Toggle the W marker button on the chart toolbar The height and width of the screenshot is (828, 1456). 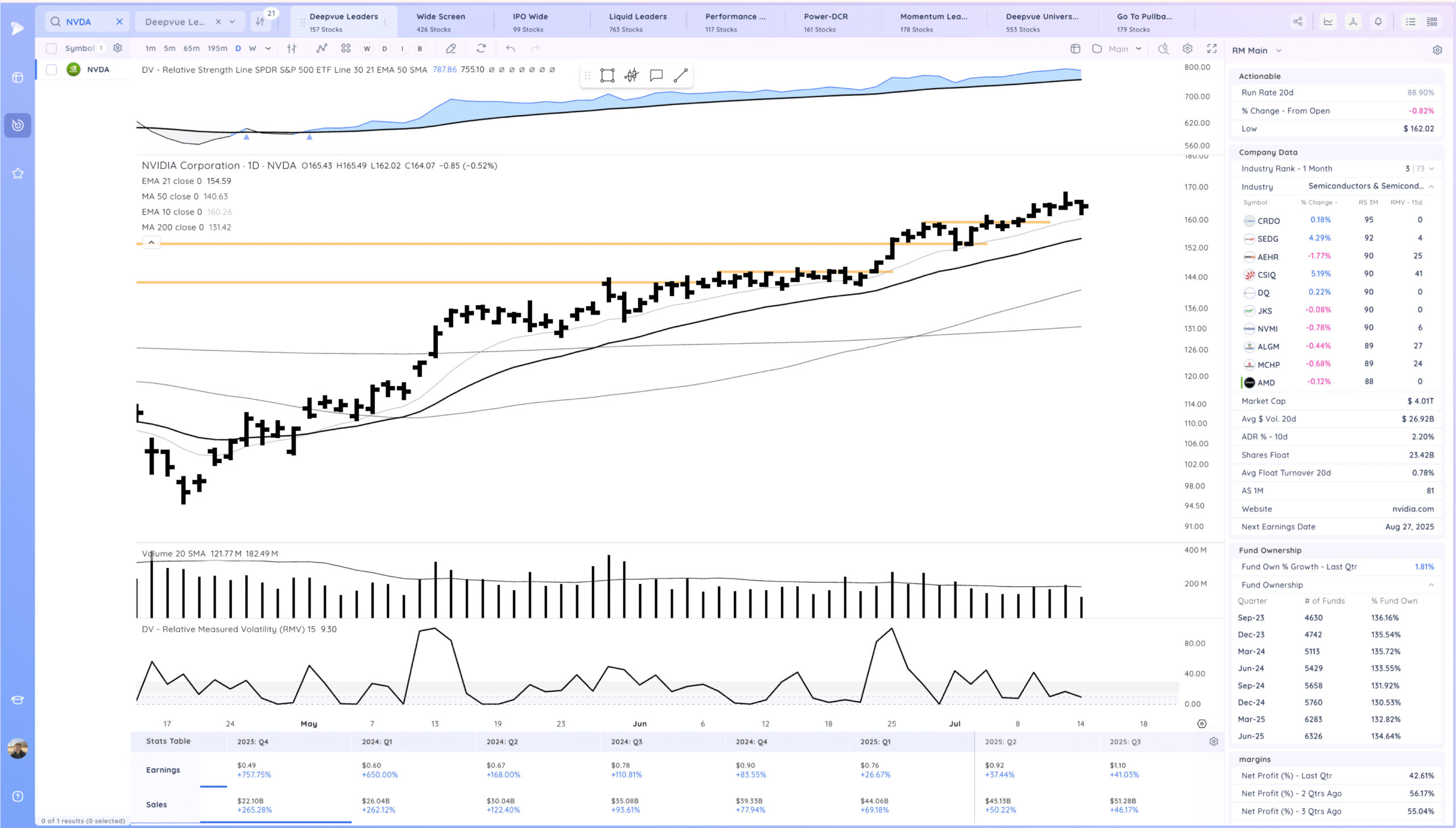(x=367, y=49)
